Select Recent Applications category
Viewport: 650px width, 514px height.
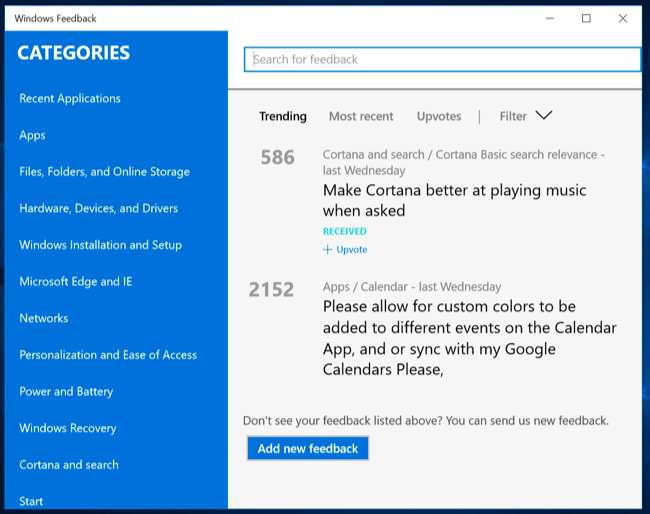[x=70, y=99]
